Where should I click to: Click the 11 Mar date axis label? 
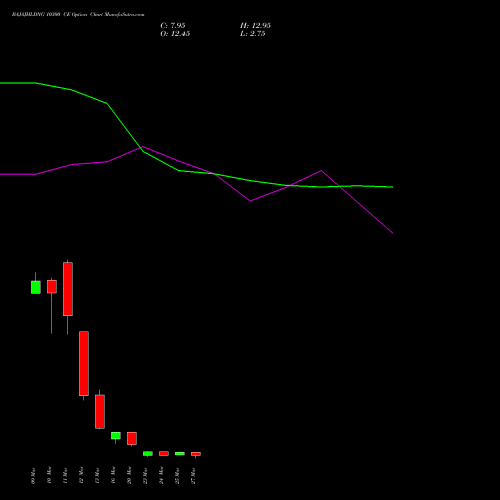pyautogui.click(x=65, y=475)
